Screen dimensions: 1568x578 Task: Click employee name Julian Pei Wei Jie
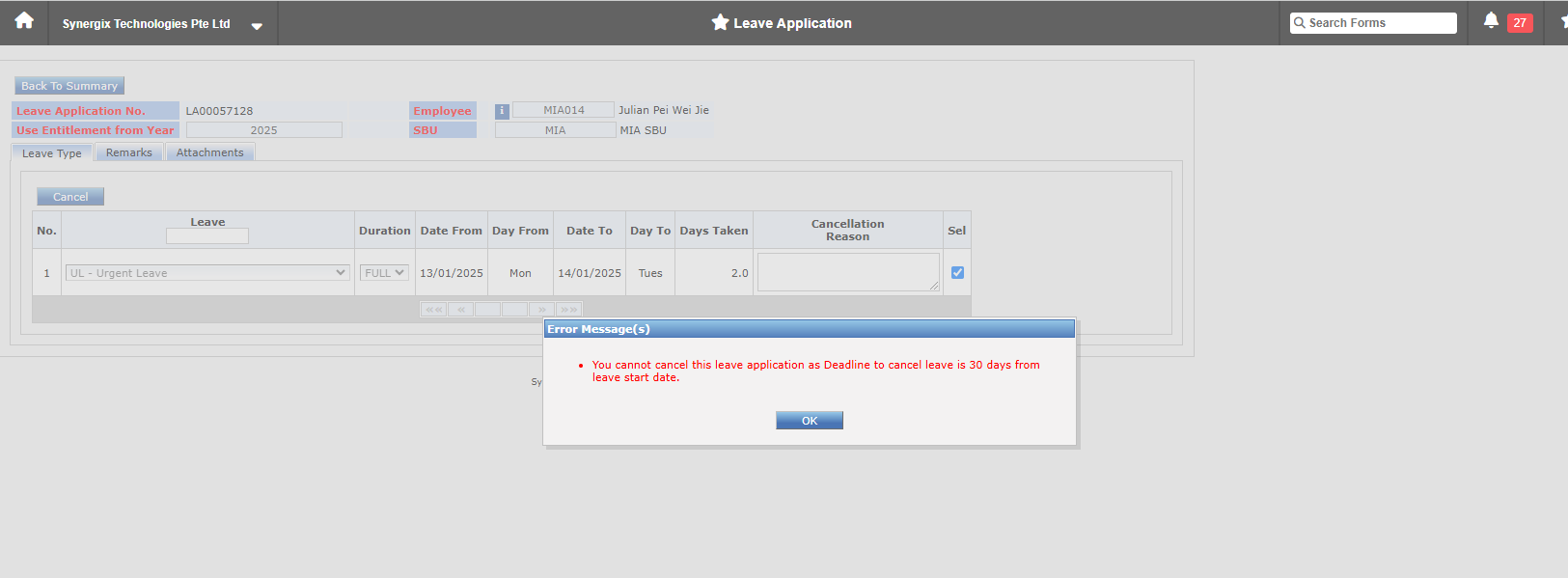(664, 110)
